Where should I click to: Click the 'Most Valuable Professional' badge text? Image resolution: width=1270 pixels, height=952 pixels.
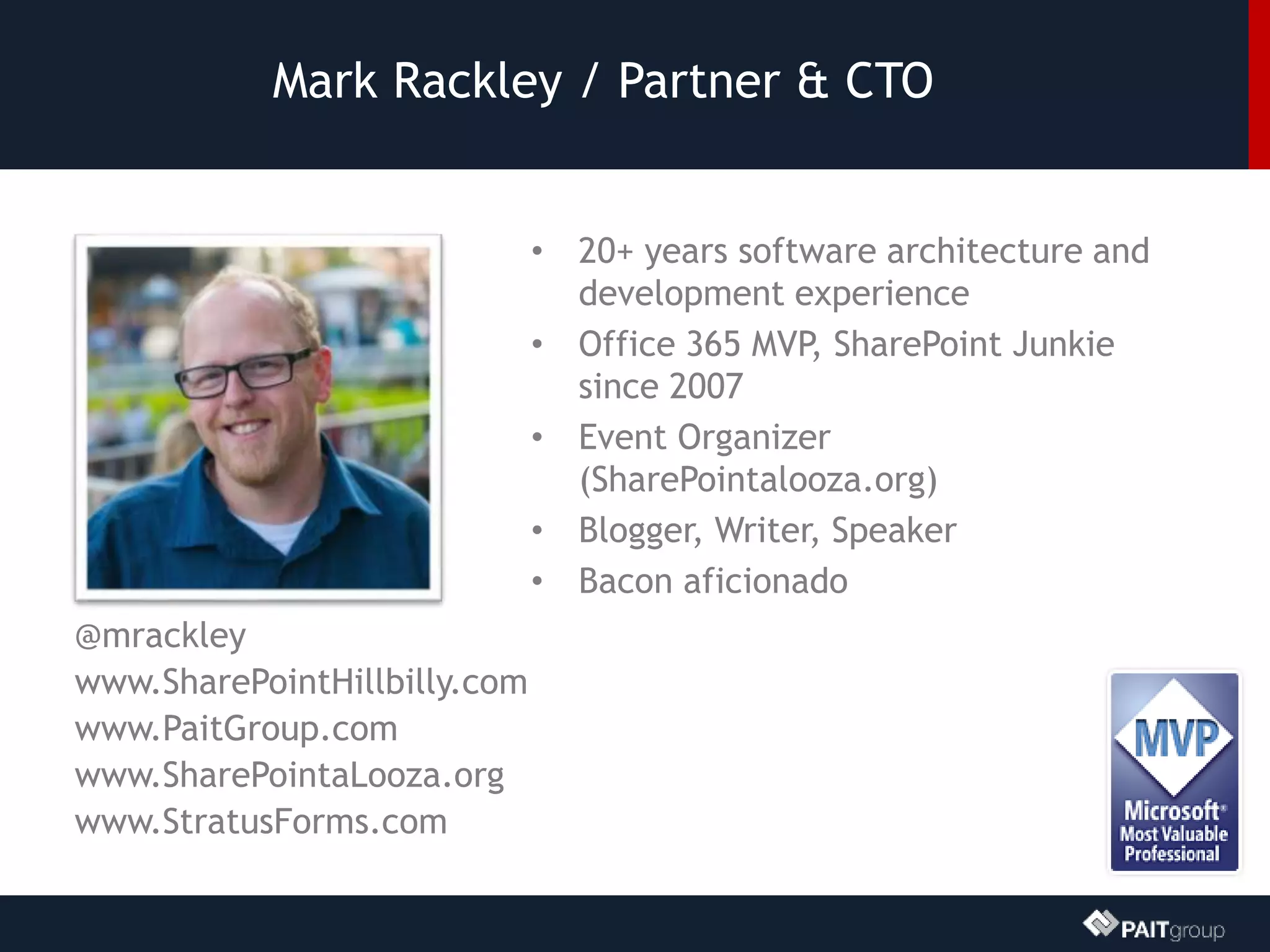pos(1173,844)
